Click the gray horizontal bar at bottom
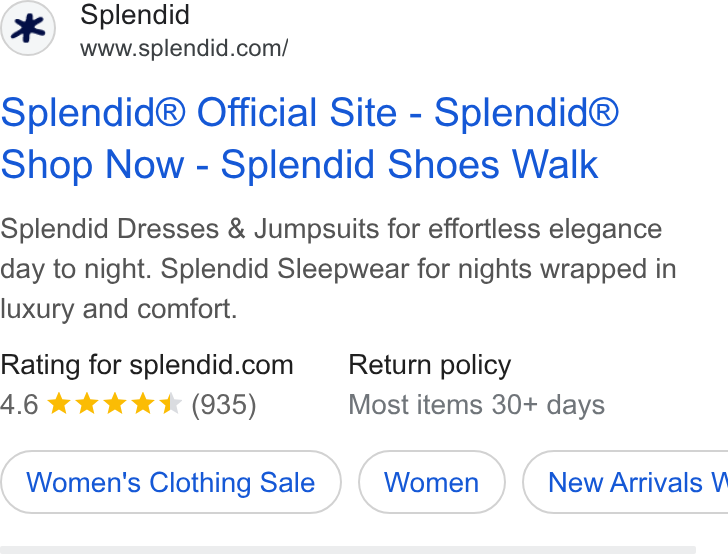The height and width of the screenshot is (554, 728). [x=348, y=550]
